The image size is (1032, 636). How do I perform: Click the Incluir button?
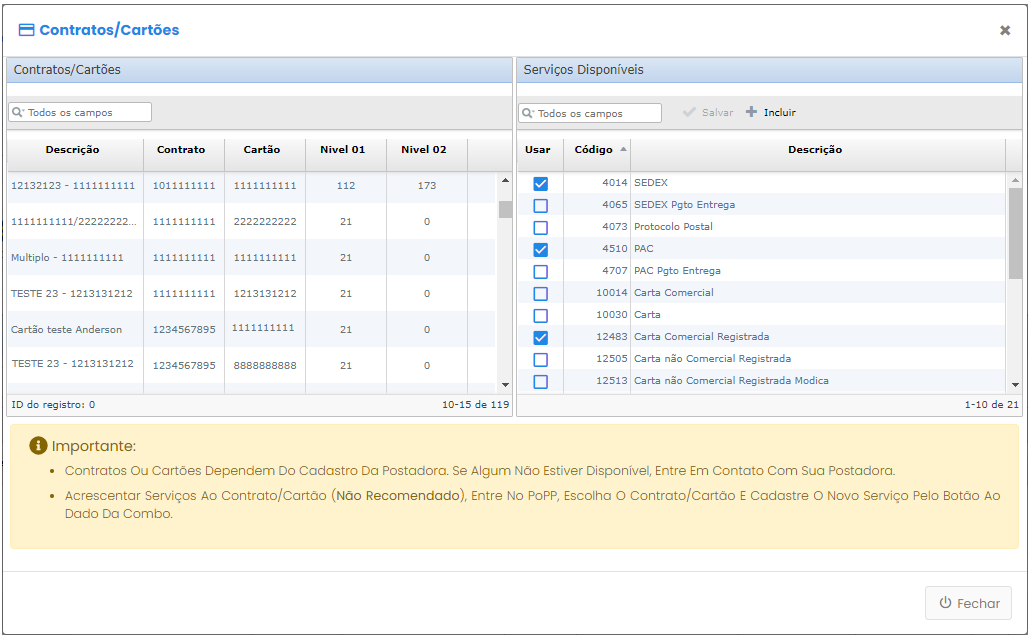[x=771, y=113]
